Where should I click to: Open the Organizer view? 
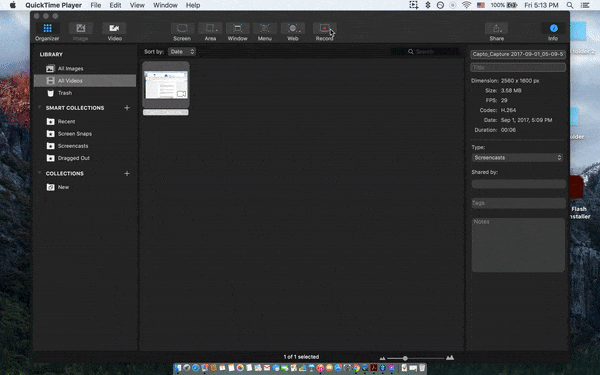pyautogui.click(x=47, y=32)
